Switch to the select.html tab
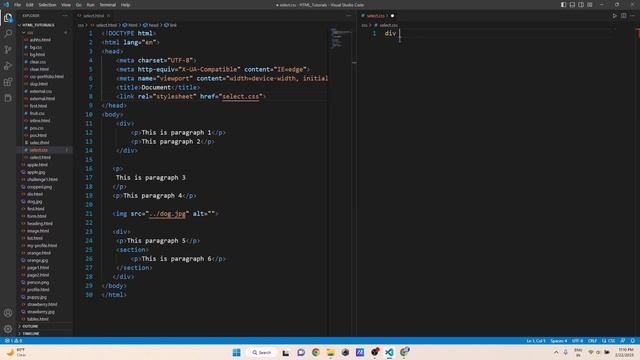Image resolution: width=640 pixels, height=360 pixels. click(93, 16)
